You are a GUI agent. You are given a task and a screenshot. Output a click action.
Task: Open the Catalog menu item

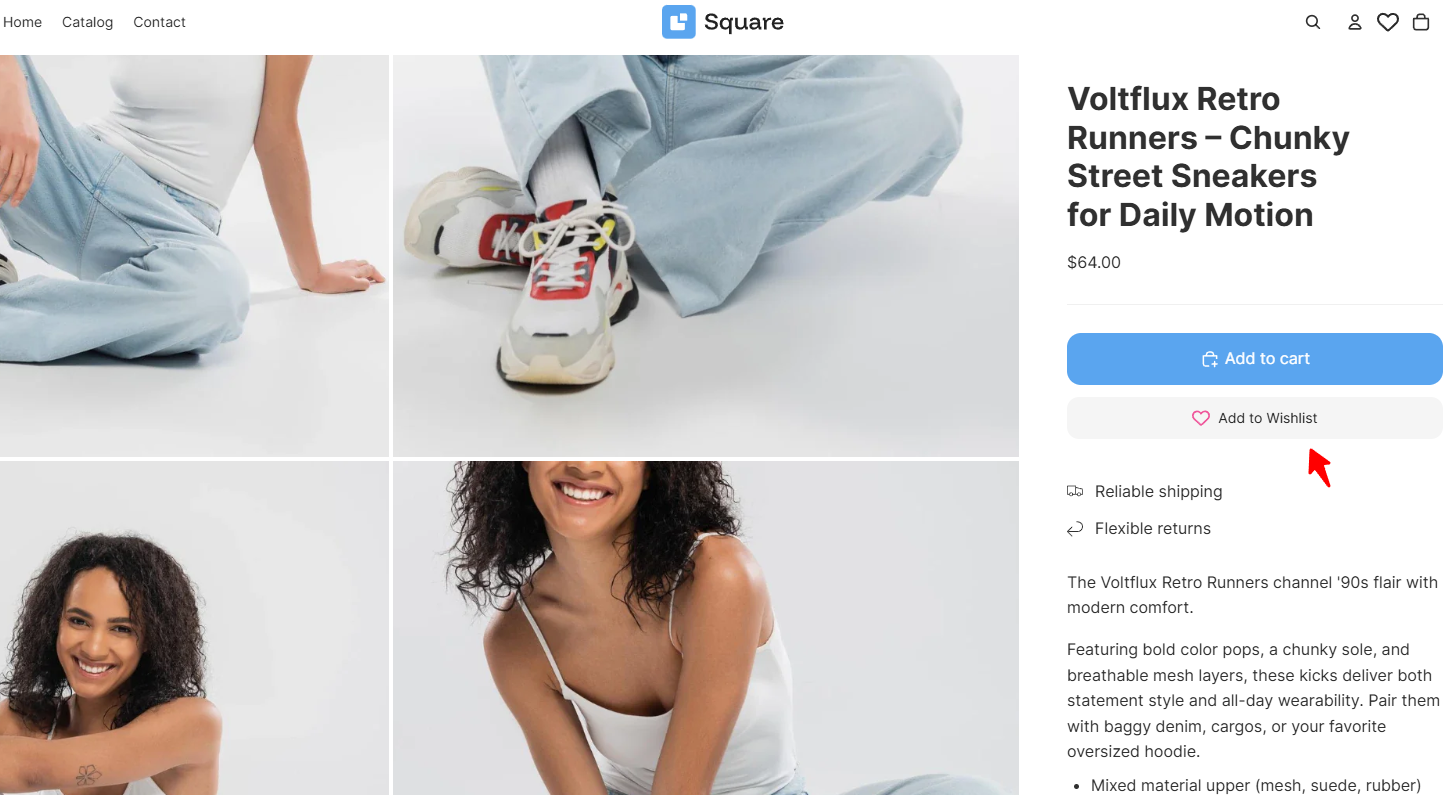87,22
